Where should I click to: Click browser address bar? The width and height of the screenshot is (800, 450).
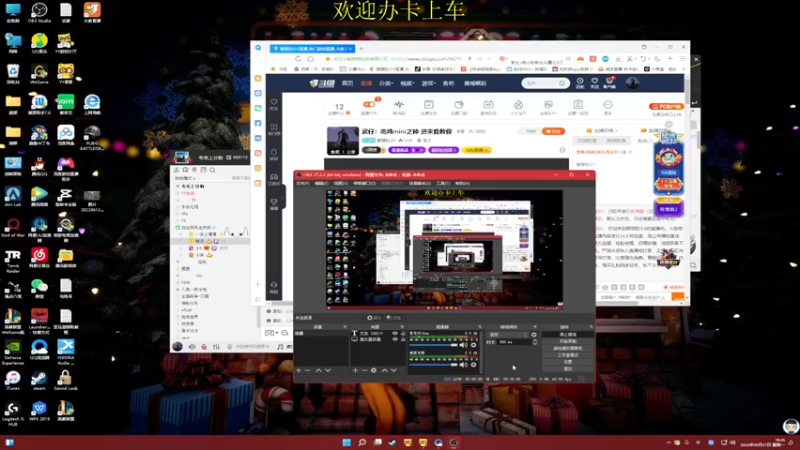[398, 59]
